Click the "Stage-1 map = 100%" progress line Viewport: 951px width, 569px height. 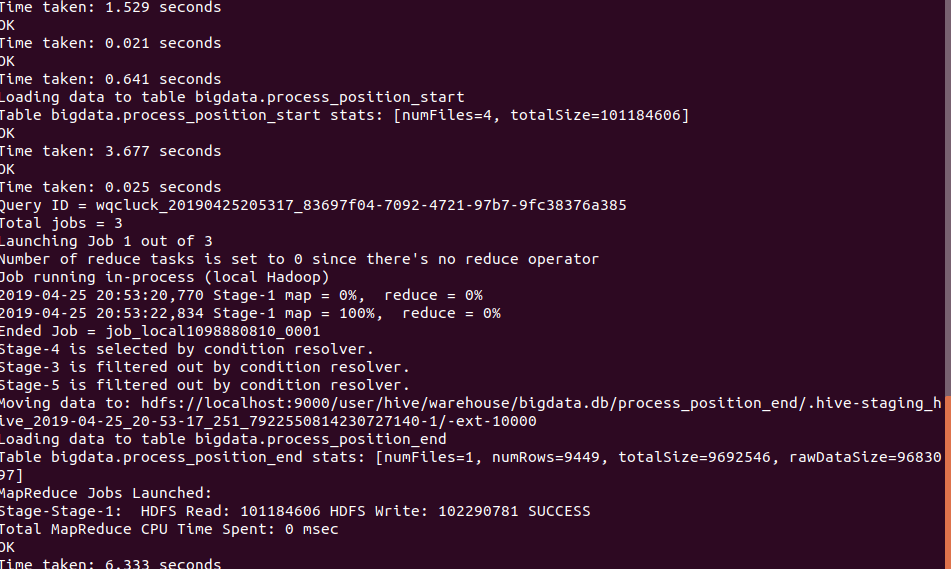pyautogui.click(x=249, y=313)
